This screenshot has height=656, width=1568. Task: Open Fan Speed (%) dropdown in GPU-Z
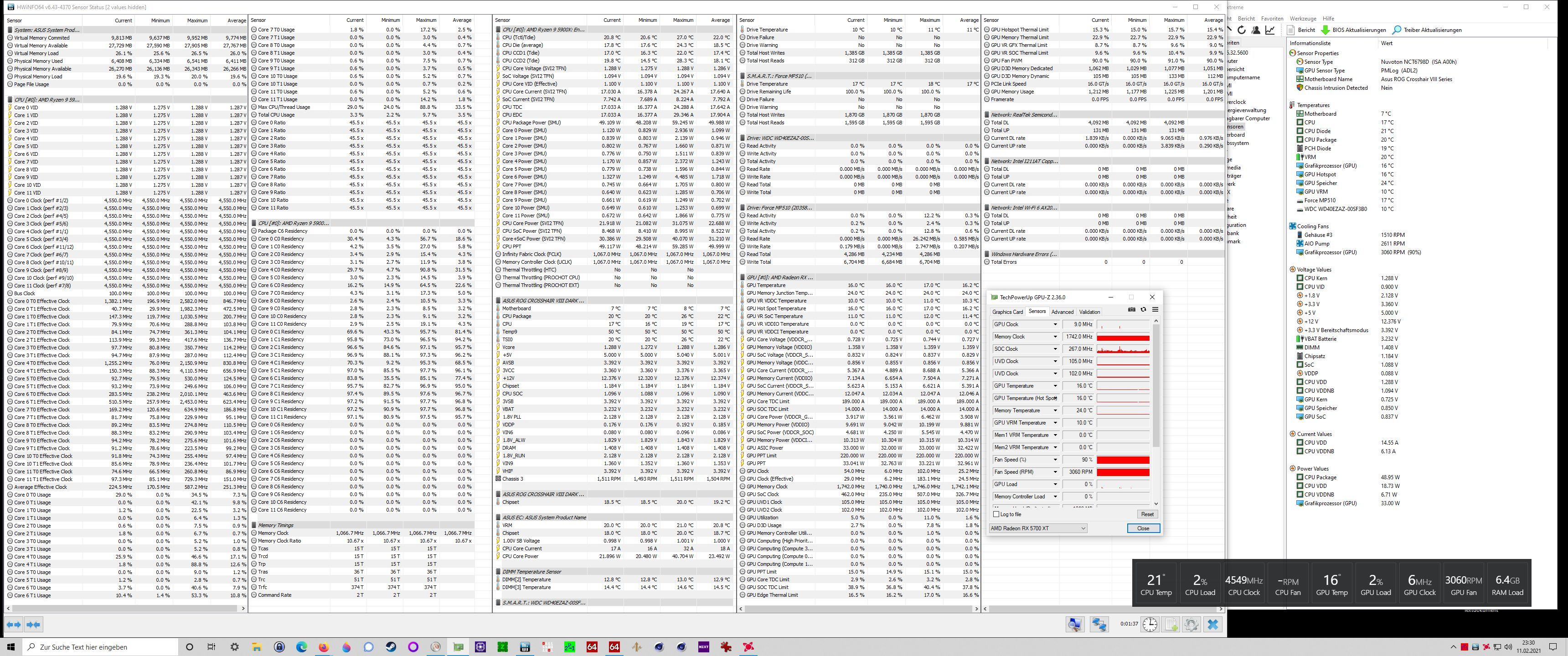click(x=1055, y=460)
